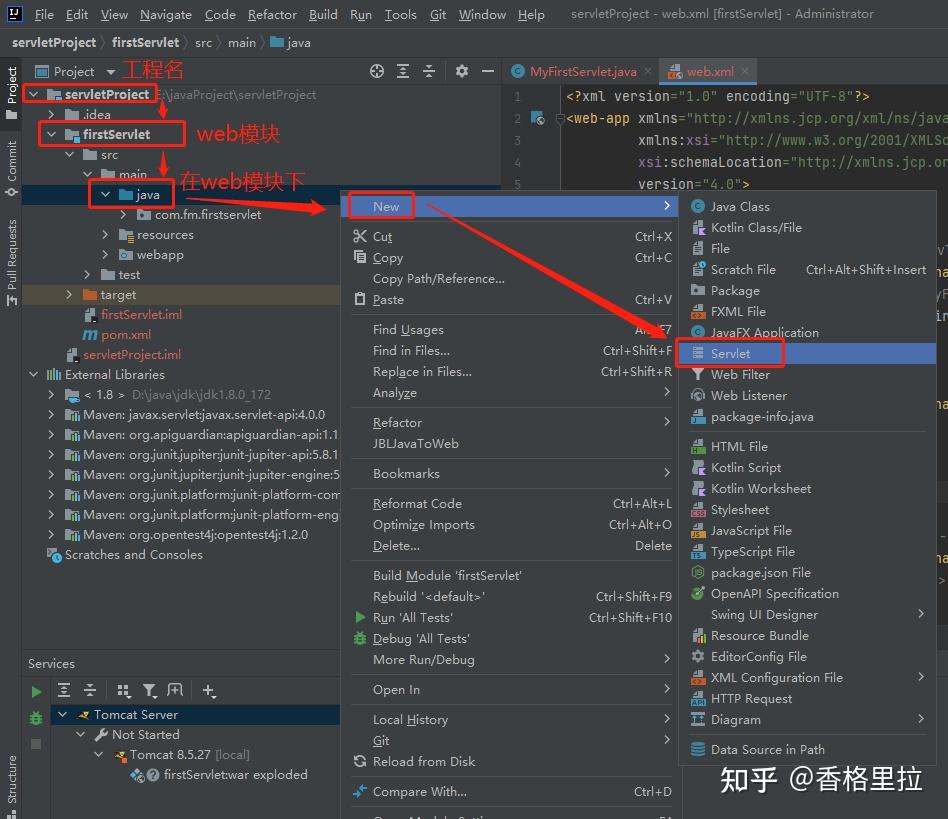Open Project panel settings gear
Viewport: 948px width, 819px height.
462,71
